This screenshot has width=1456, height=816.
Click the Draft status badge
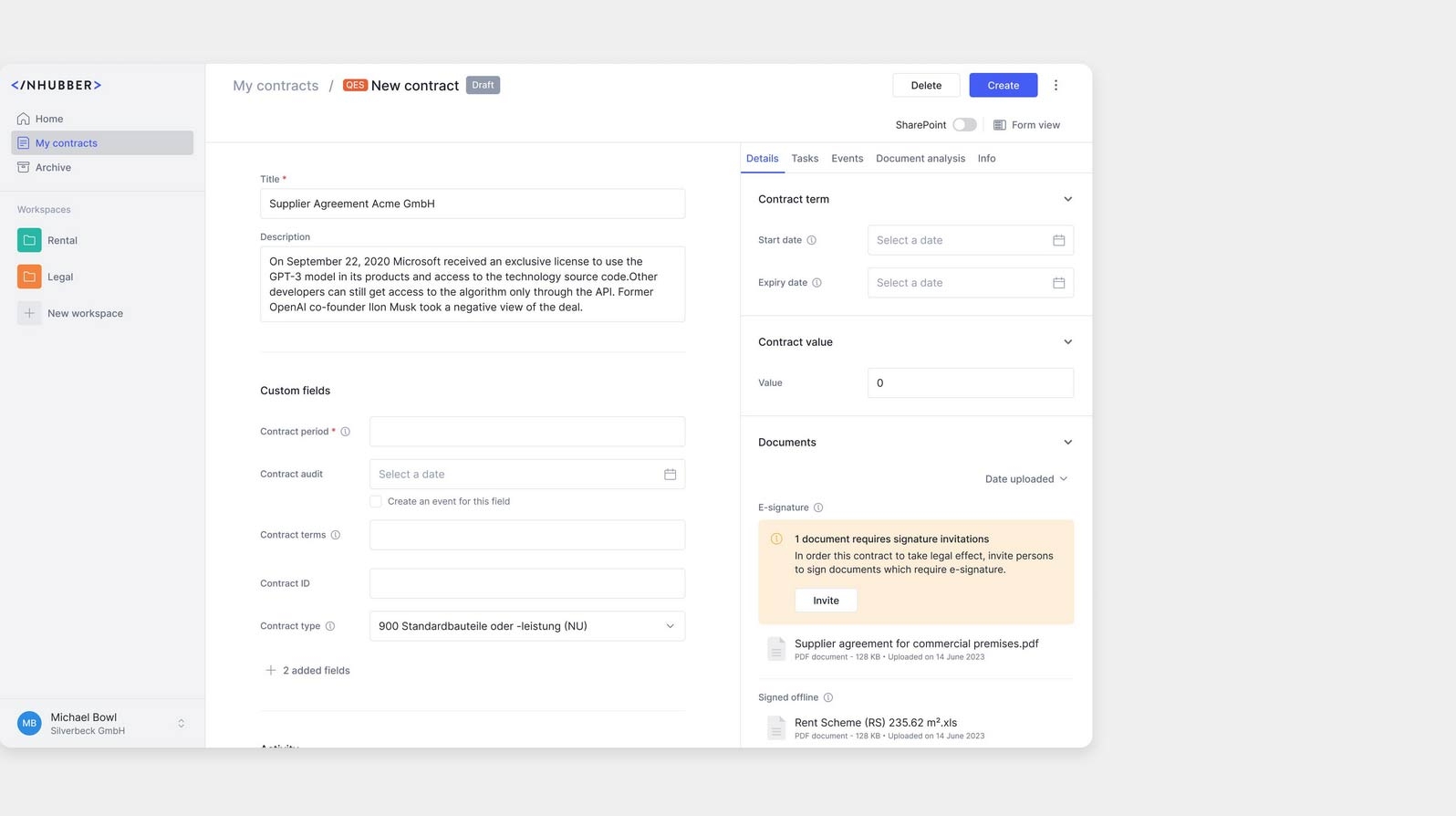(484, 85)
